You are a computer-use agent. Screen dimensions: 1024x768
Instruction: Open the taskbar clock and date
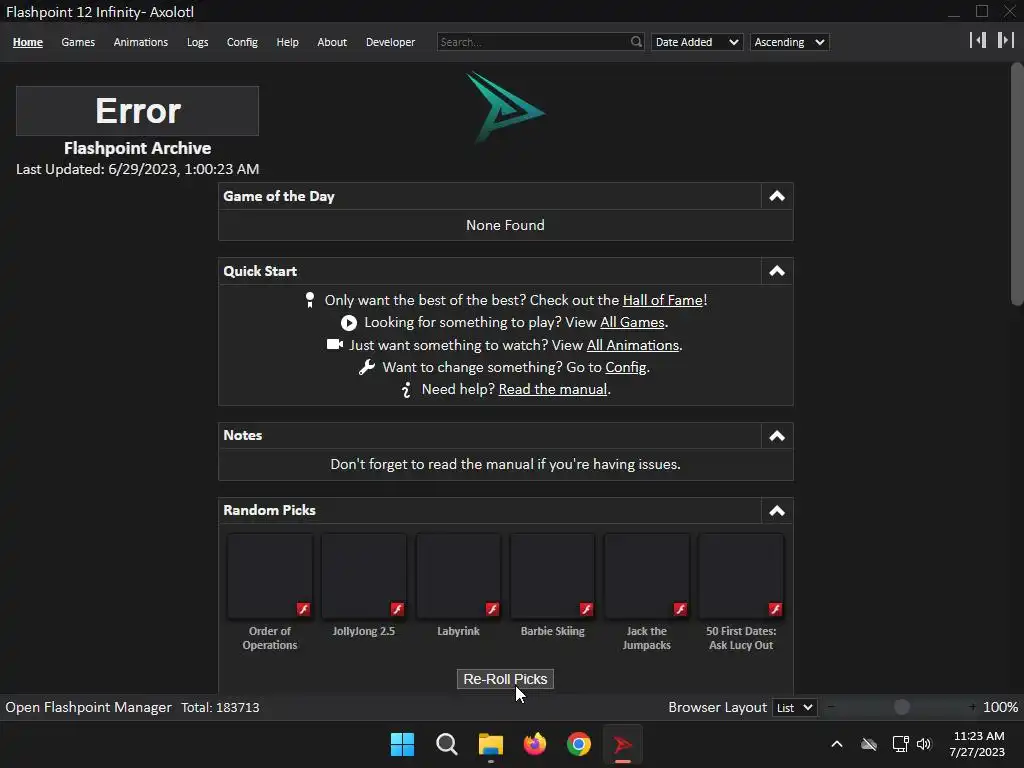tap(978, 744)
